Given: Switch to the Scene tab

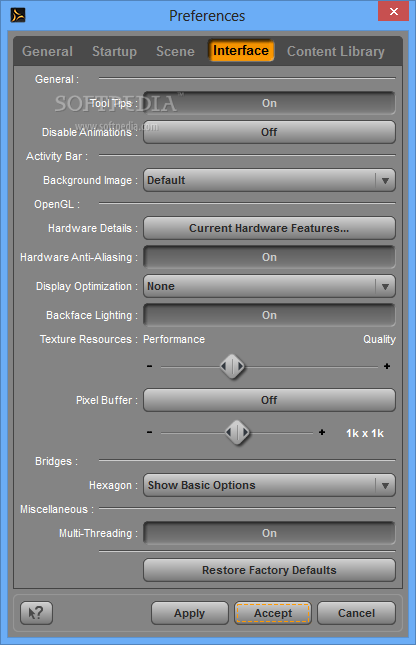Looking at the screenshot, I should pos(175,51).
